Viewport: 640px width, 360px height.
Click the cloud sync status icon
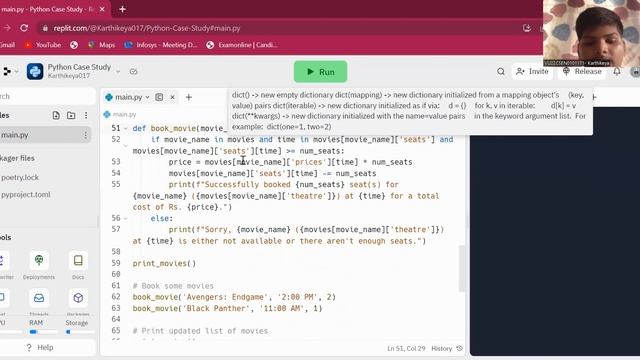pyautogui.click(x=133, y=71)
